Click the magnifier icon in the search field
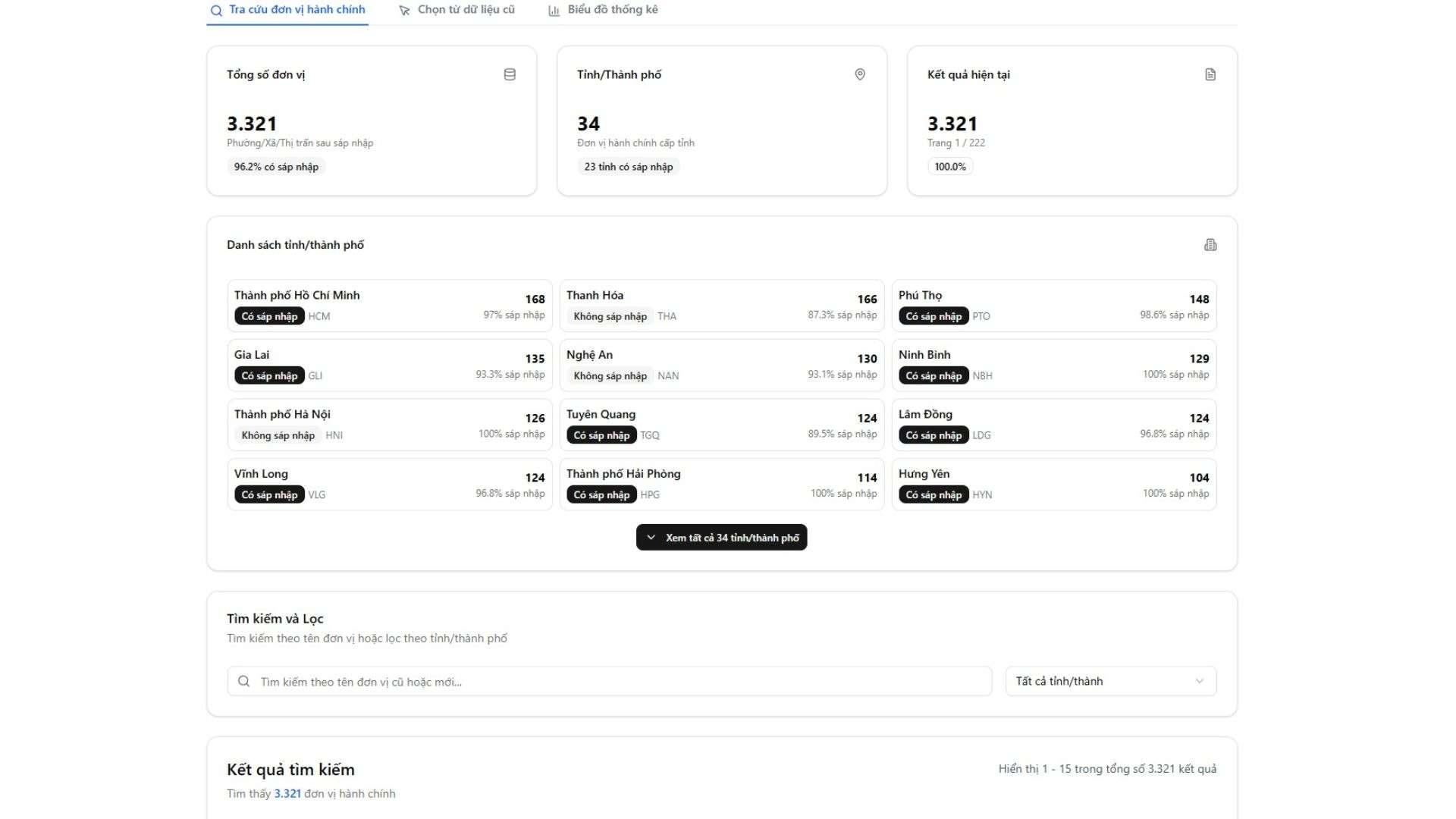Viewport: 1456px width, 819px height. (243, 681)
